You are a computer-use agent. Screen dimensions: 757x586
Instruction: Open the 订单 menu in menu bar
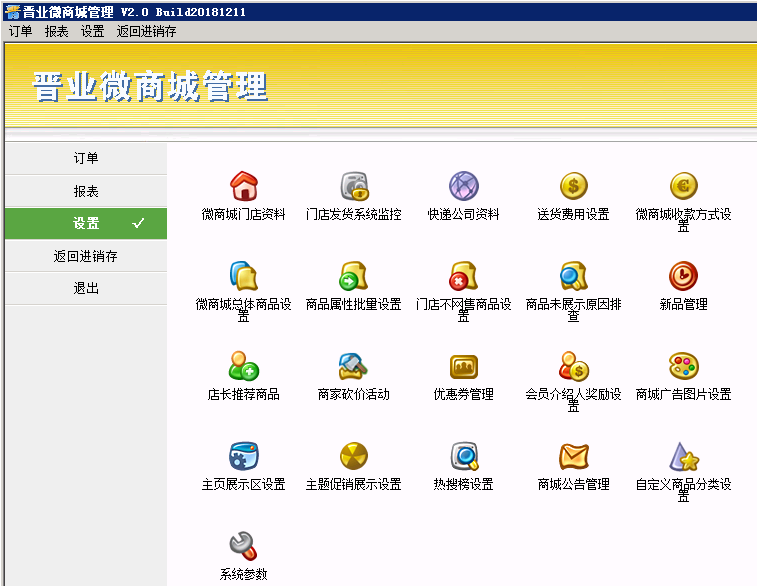pyautogui.click(x=21, y=31)
